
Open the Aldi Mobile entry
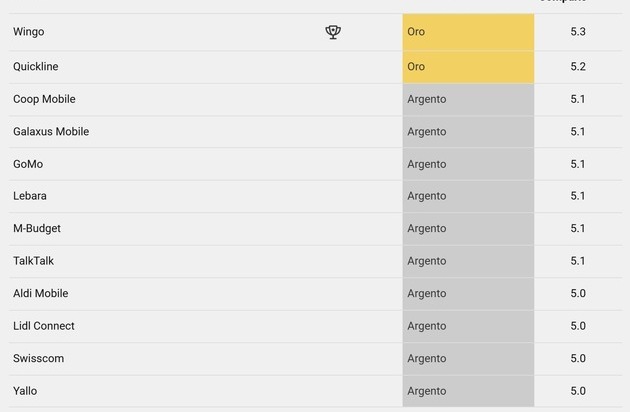pyautogui.click(x=41, y=294)
